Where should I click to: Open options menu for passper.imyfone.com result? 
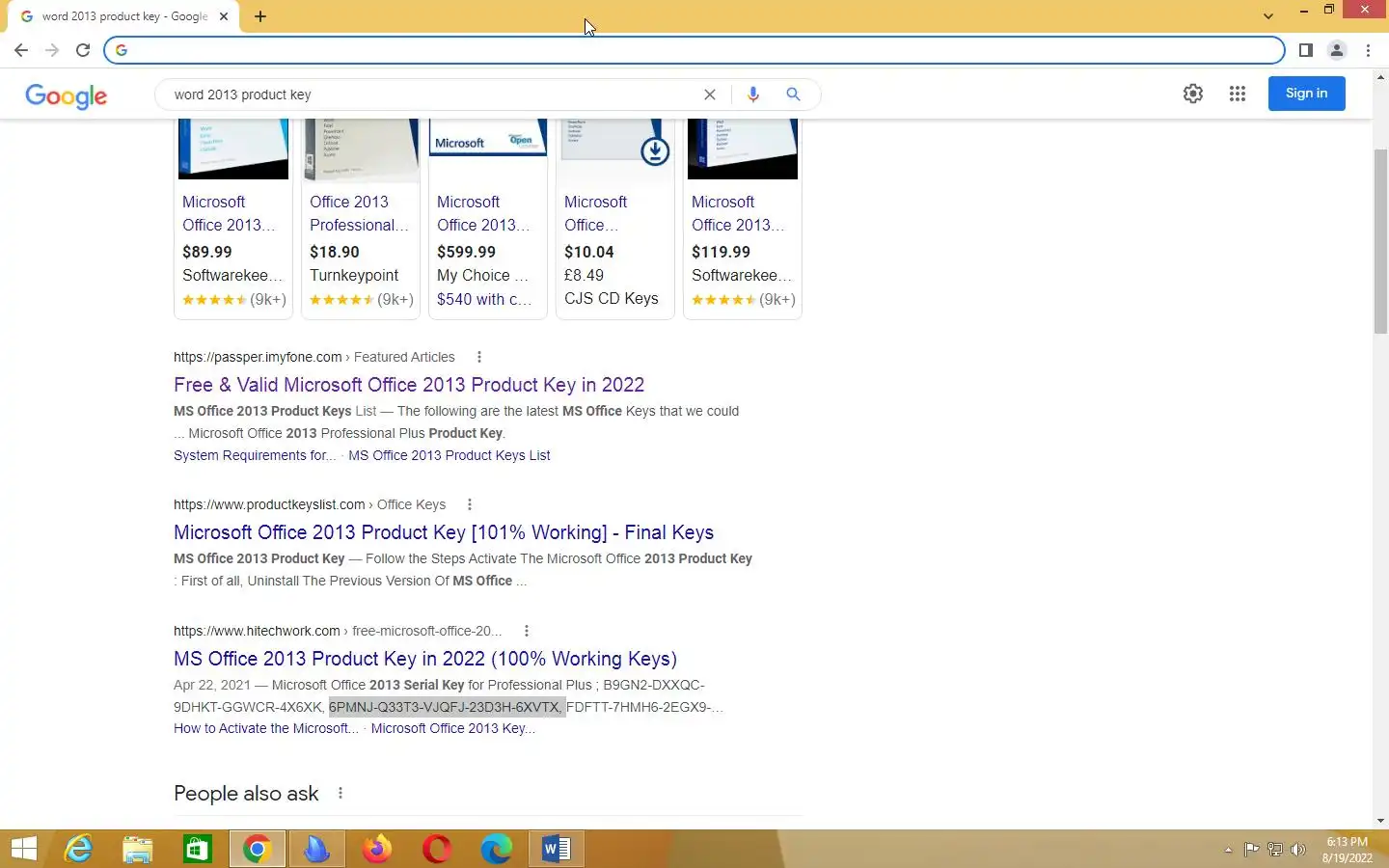[x=479, y=357]
